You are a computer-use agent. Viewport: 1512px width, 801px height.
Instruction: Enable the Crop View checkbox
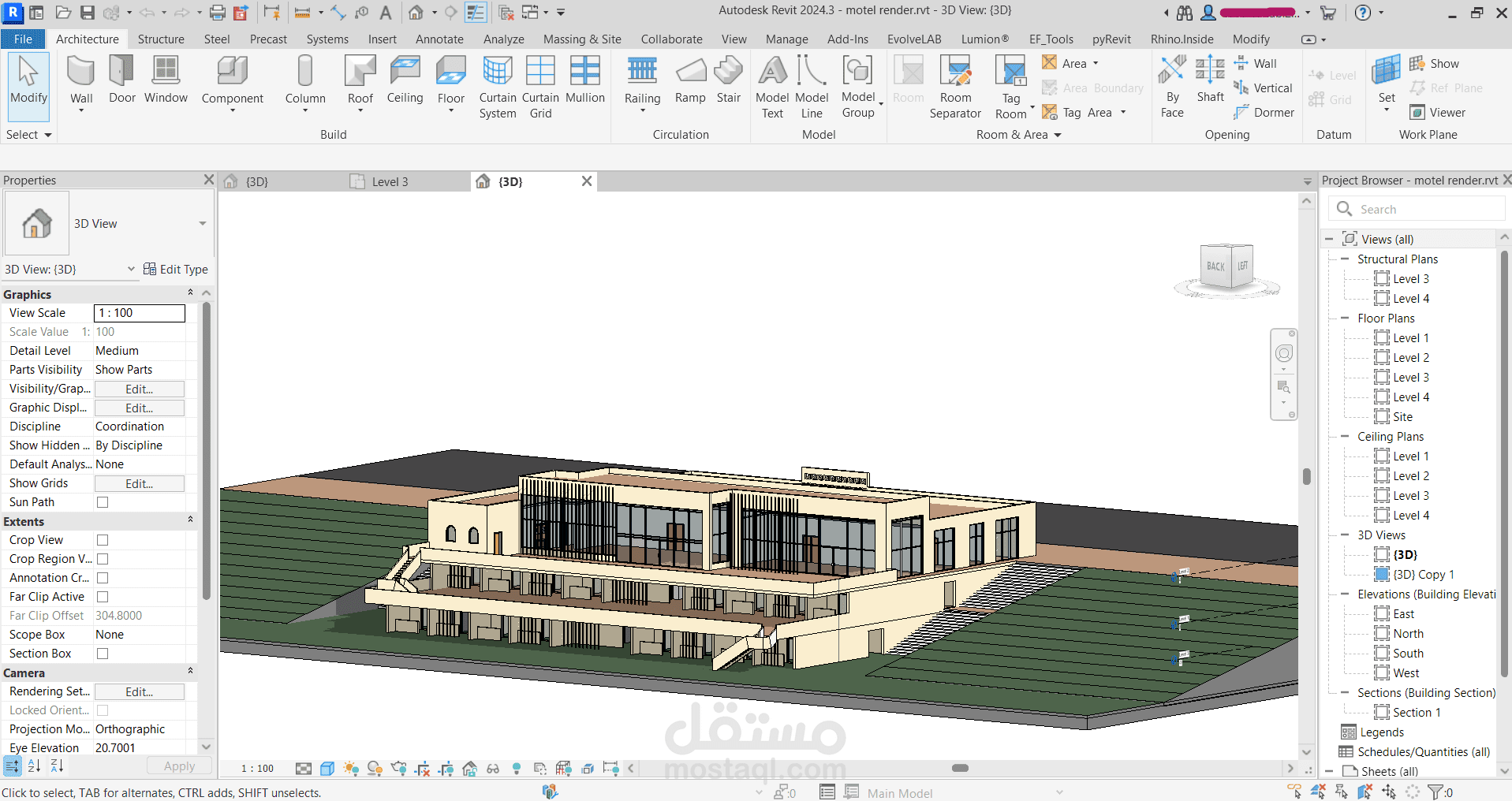(103, 540)
